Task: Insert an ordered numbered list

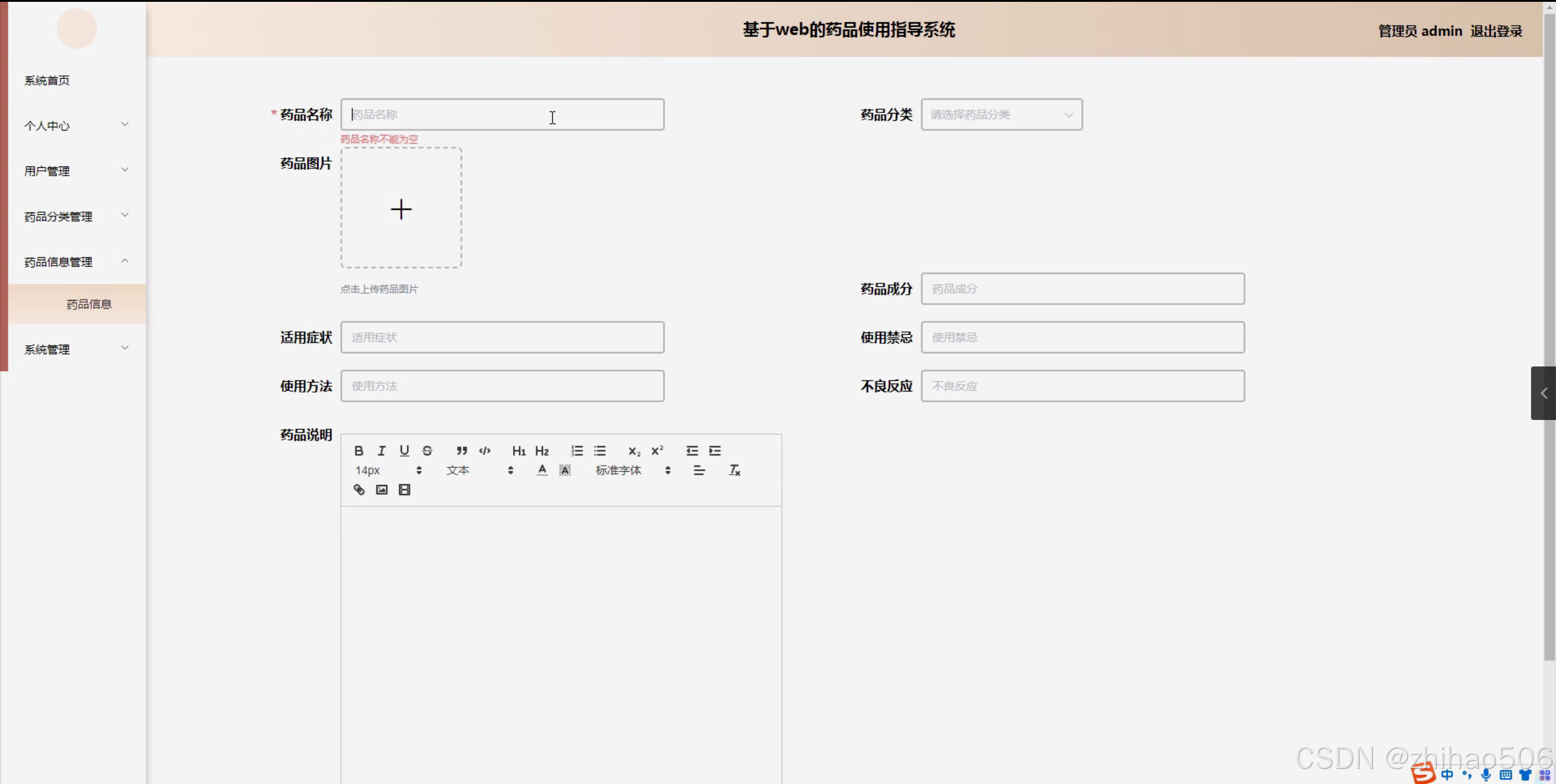Action: coord(577,450)
